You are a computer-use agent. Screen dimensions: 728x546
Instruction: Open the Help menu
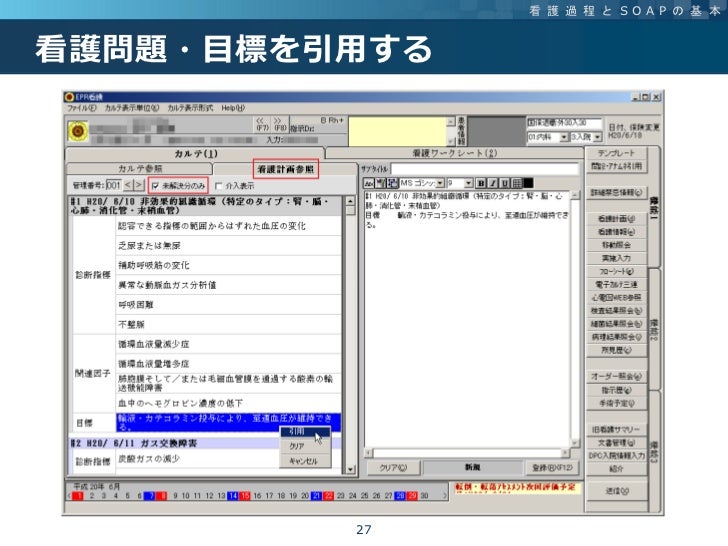click(233, 108)
